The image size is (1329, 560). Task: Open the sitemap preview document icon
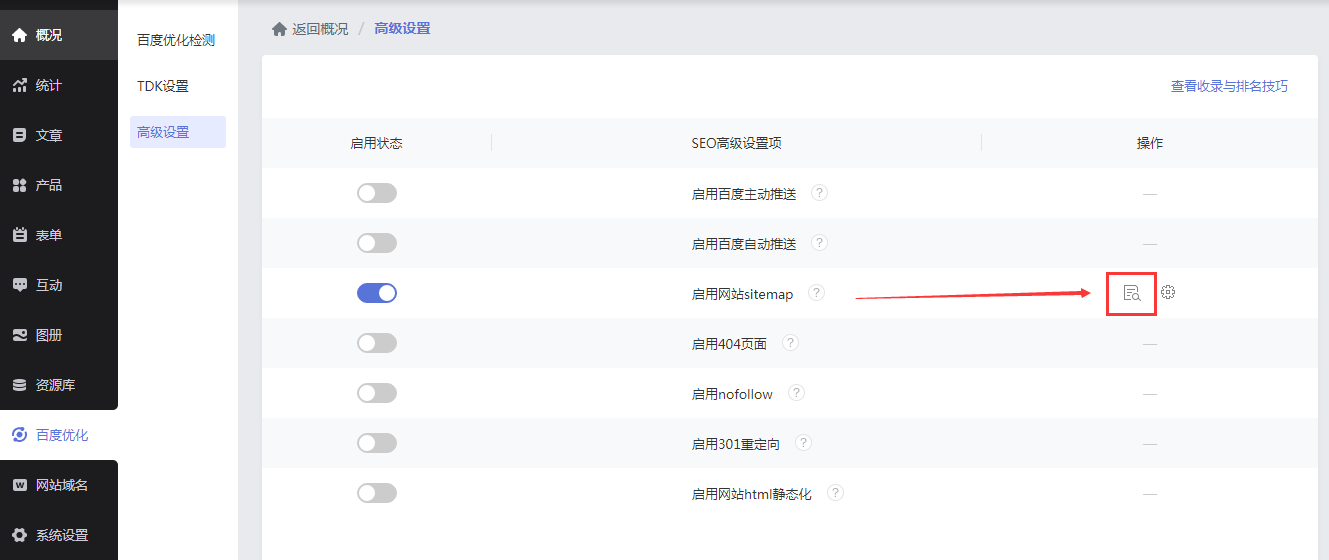(1131, 293)
